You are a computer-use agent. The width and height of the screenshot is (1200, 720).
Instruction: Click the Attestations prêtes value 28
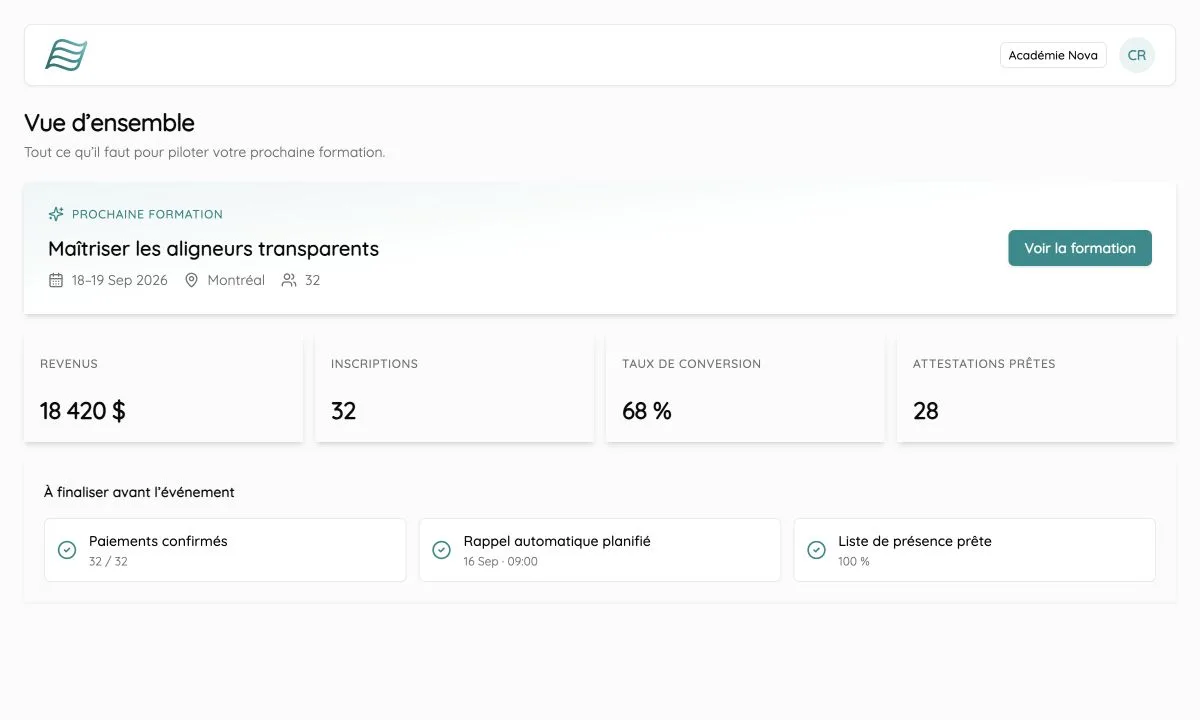tap(926, 411)
